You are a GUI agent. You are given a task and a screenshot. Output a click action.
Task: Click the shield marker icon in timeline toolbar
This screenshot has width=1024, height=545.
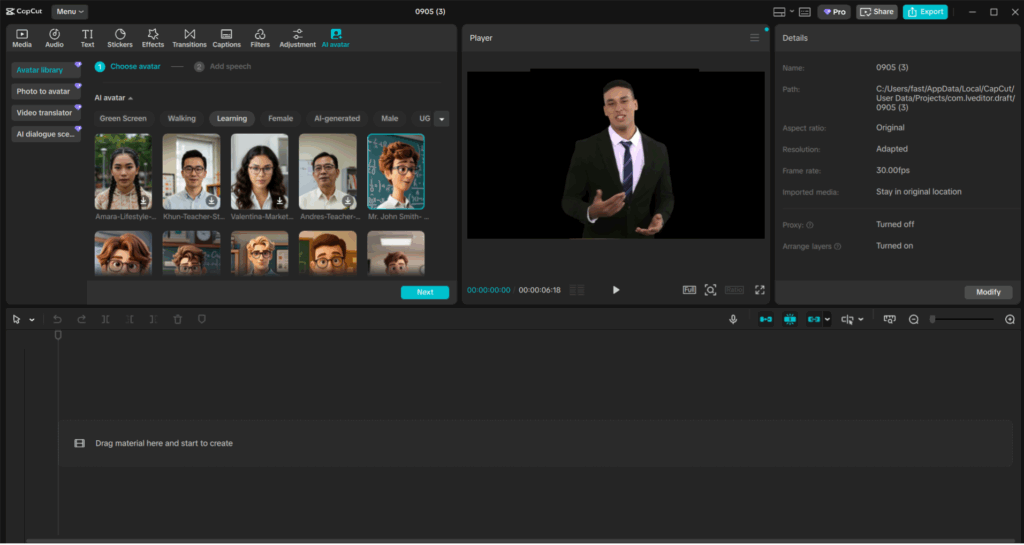202,319
